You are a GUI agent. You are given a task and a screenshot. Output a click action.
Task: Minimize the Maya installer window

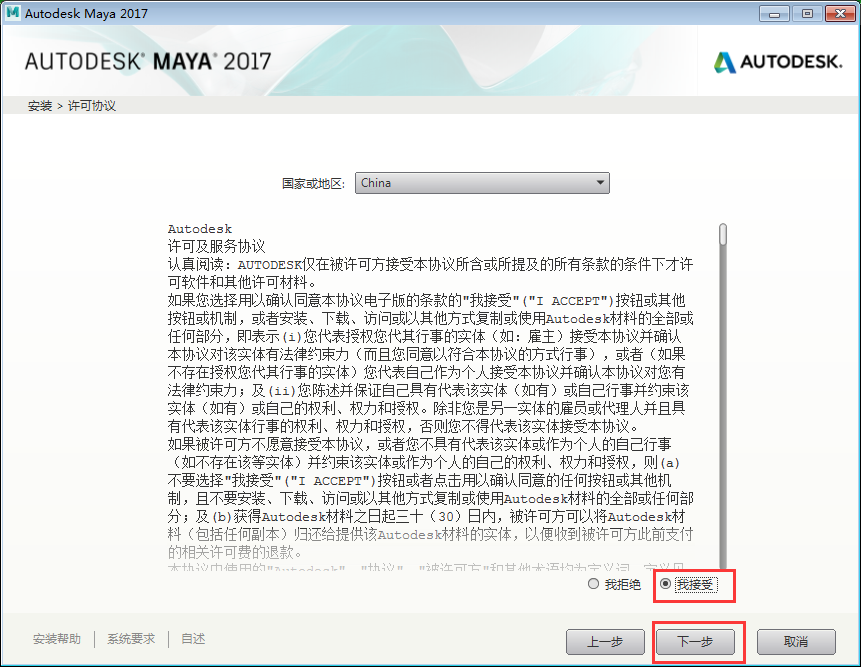[x=774, y=14]
